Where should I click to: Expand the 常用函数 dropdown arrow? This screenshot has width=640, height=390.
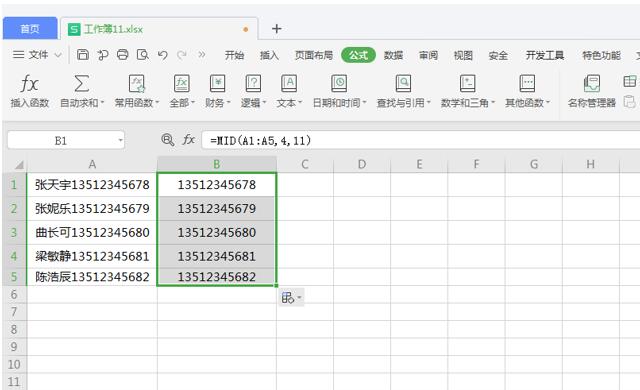pyautogui.click(x=158, y=103)
